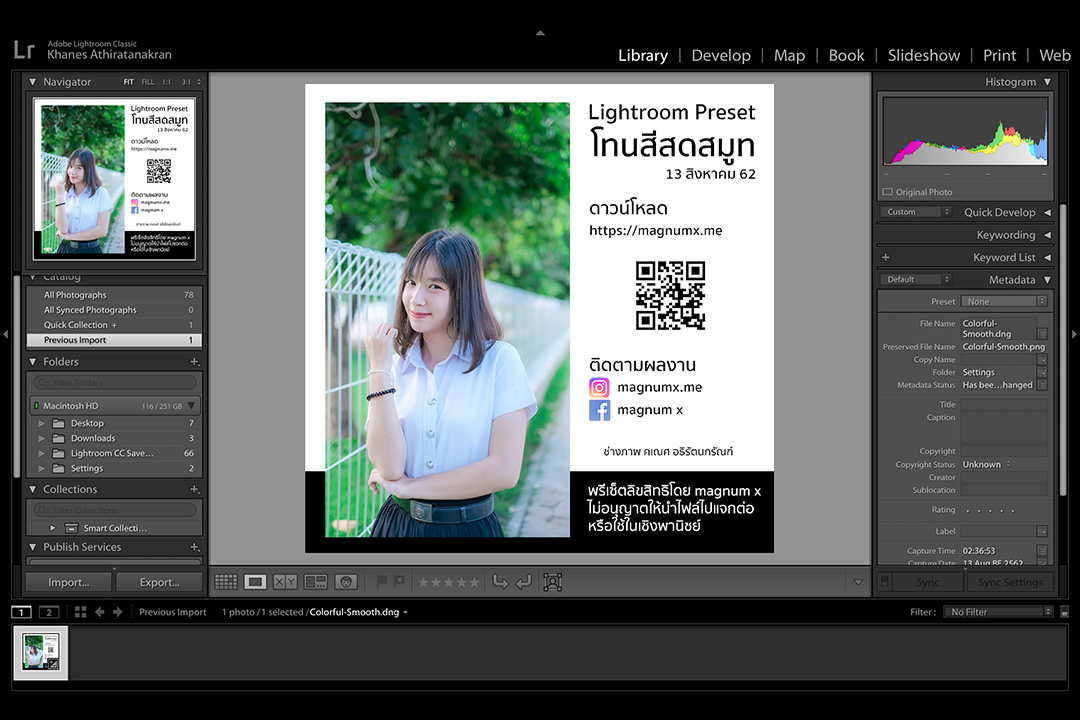Toggle second window display button 2
This screenshot has width=1080, height=720.
[x=49, y=612]
